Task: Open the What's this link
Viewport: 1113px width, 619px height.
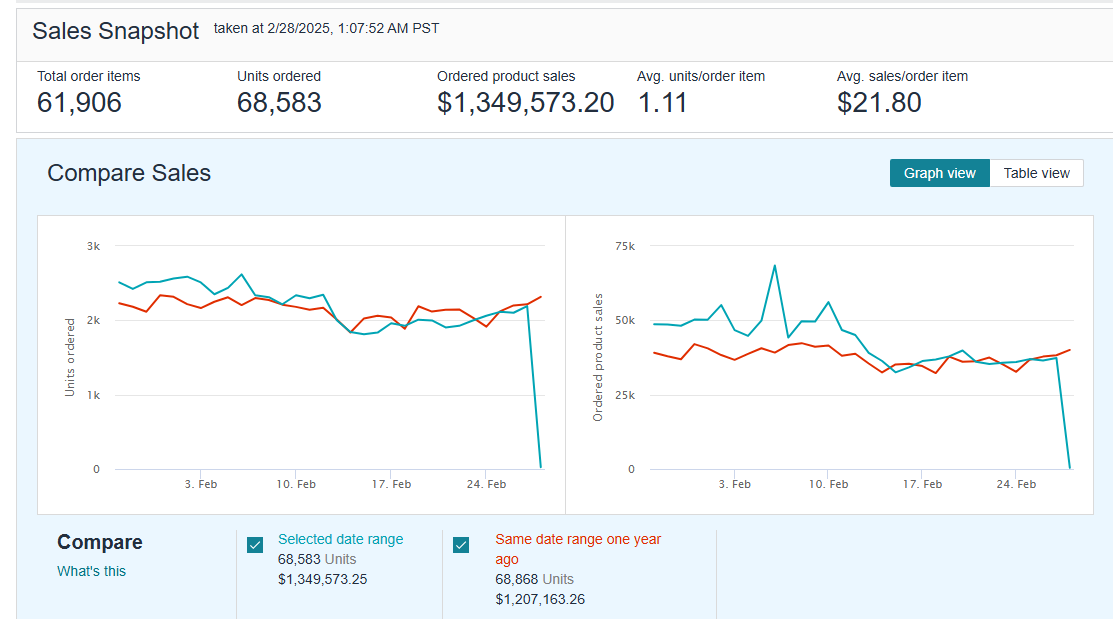Action: pyautogui.click(x=92, y=571)
